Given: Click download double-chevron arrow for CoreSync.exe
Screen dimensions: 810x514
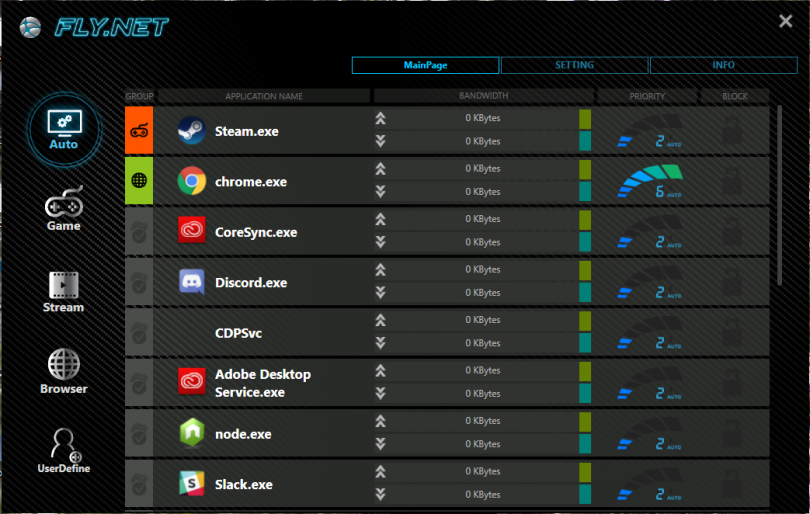Looking at the screenshot, I should point(380,243).
